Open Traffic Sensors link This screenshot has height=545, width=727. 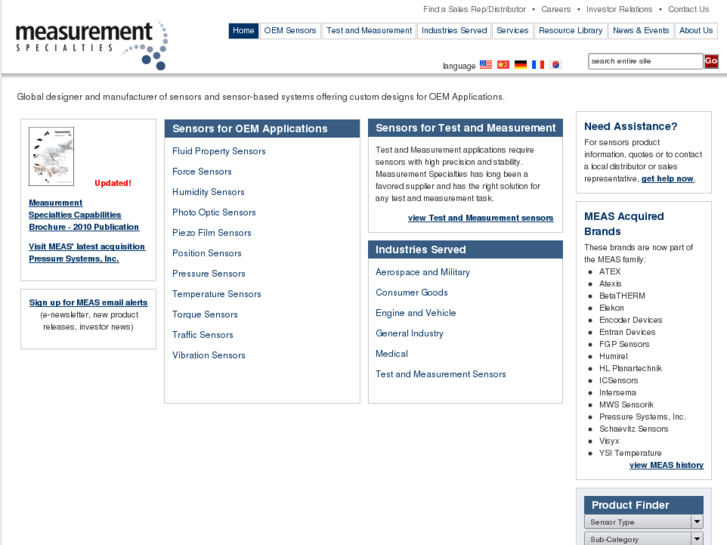tap(203, 335)
